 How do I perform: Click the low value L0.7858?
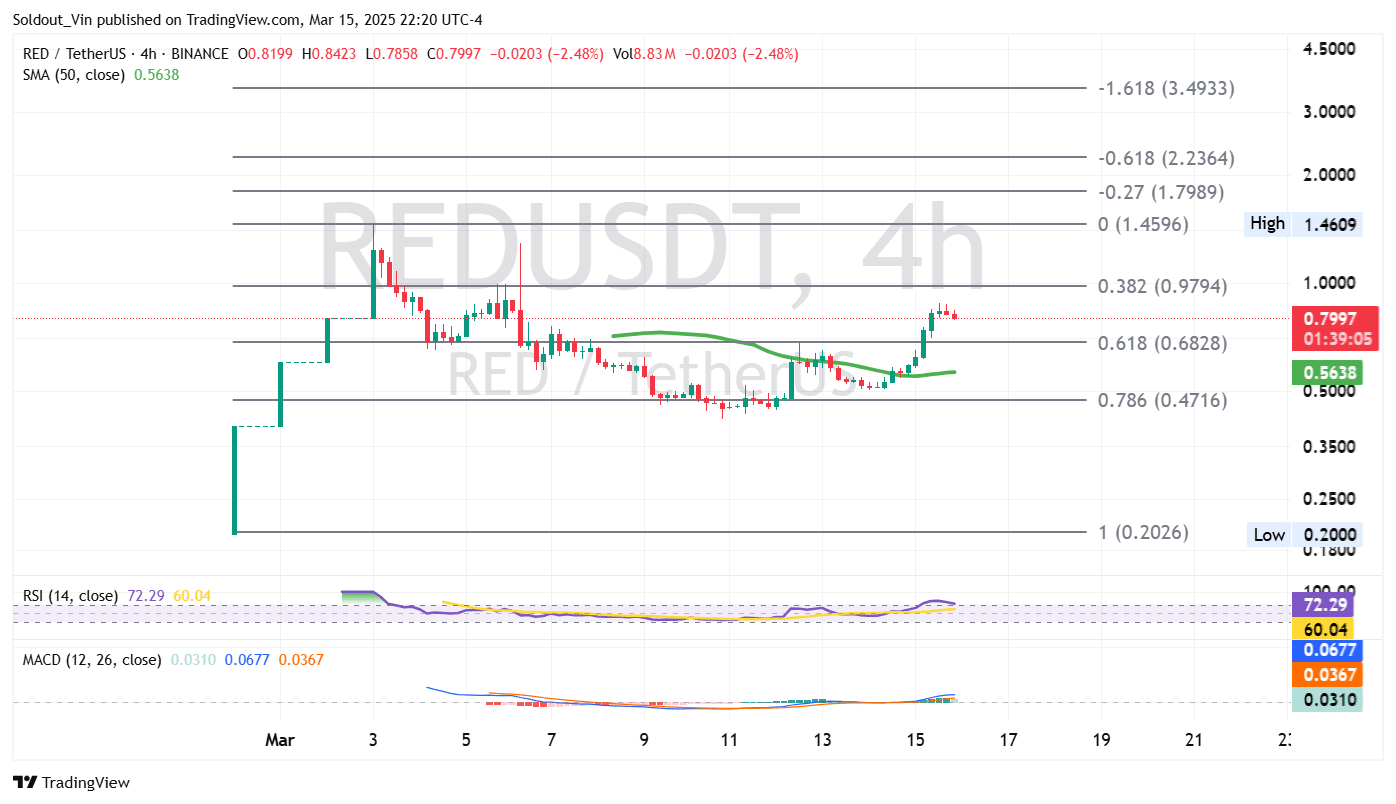point(390,54)
